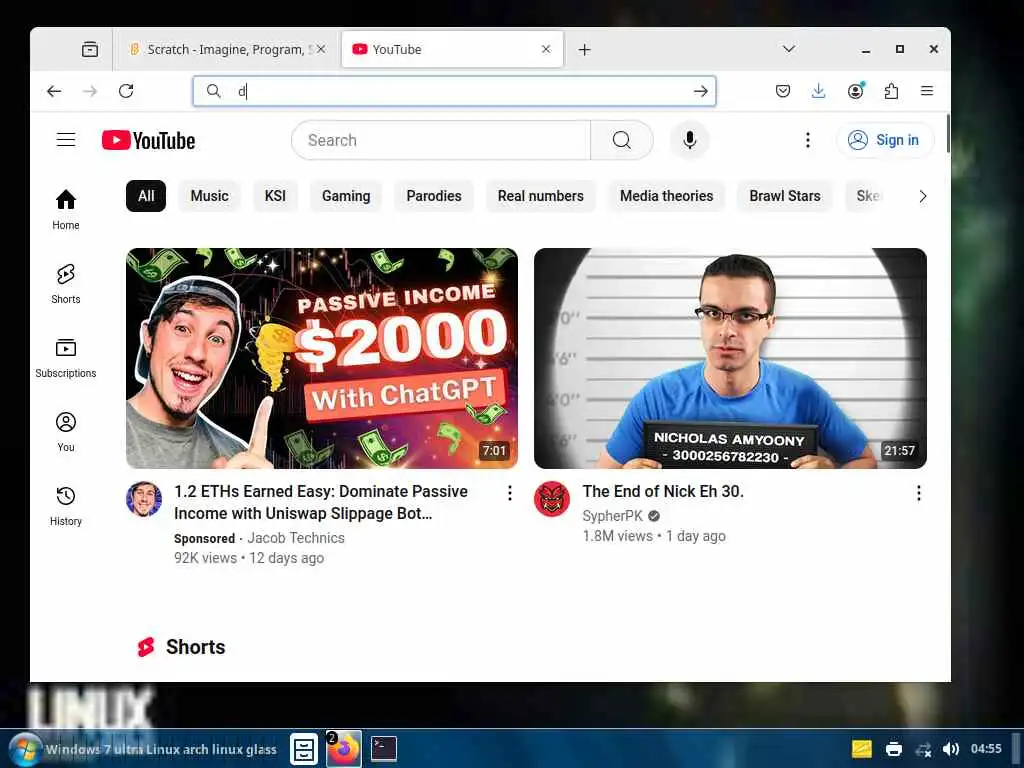
Task: Open browser extensions puzzle icon
Action: click(x=891, y=91)
